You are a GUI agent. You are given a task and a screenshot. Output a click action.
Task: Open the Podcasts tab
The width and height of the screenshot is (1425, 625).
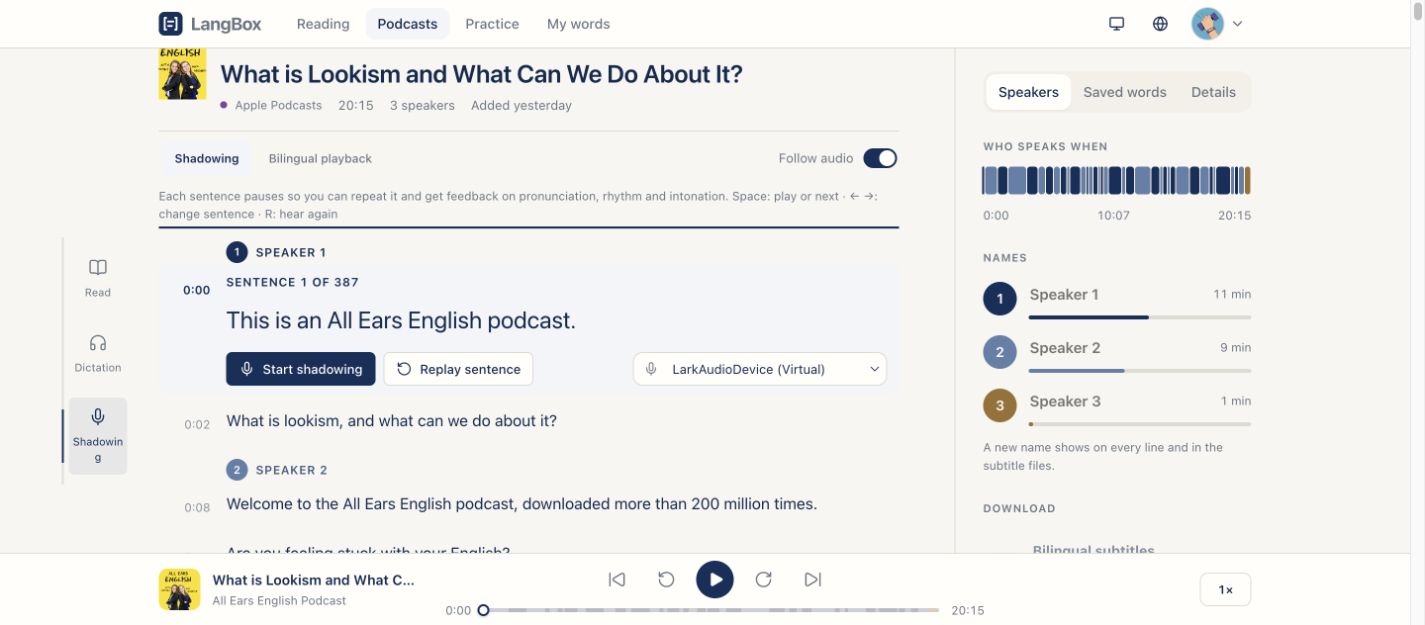point(407,24)
